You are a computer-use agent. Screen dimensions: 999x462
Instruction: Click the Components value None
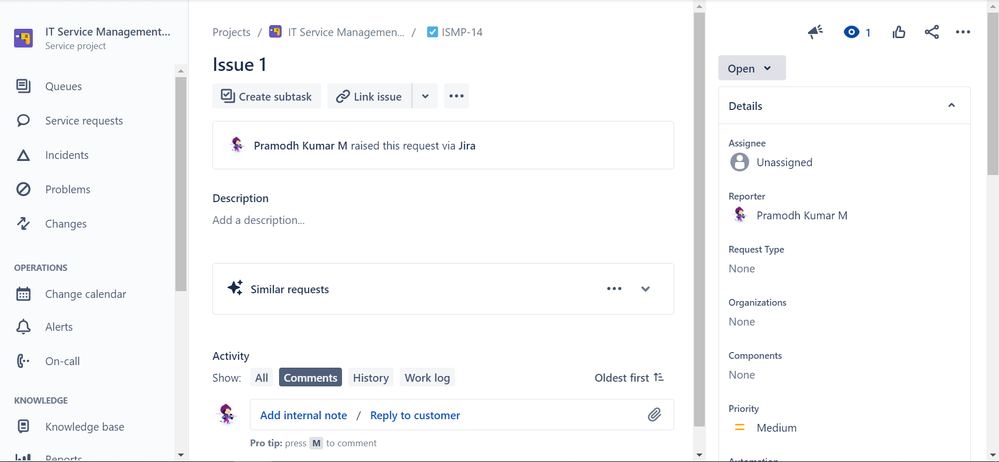click(x=742, y=375)
